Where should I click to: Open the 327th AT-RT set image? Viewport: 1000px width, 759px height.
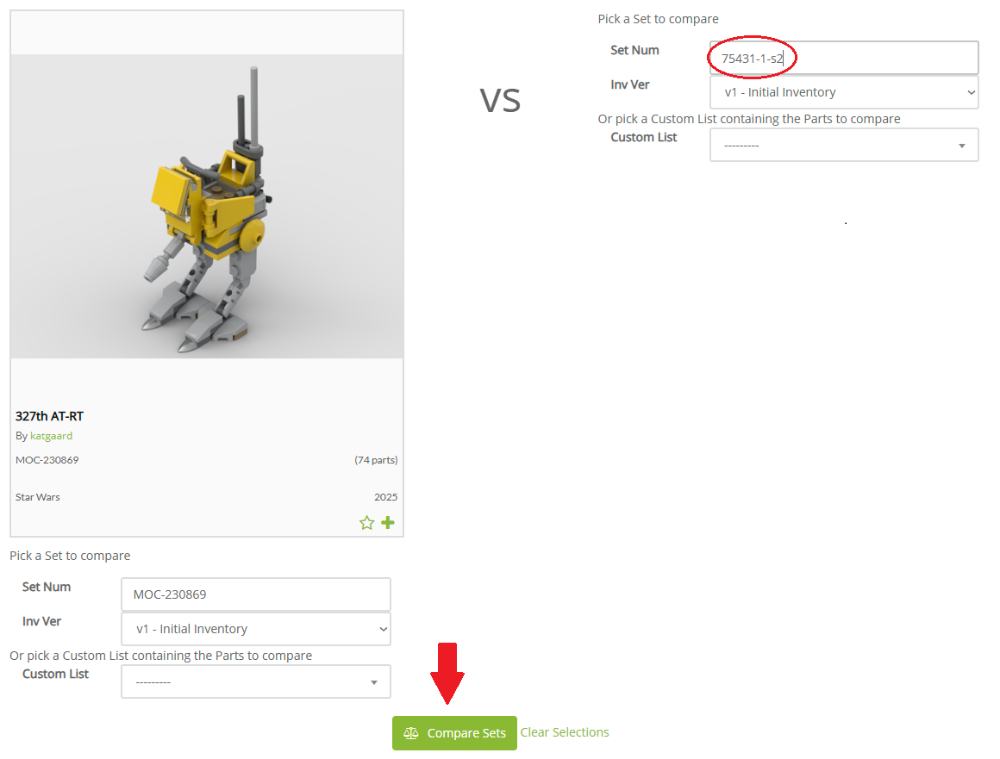click(207, 205)
